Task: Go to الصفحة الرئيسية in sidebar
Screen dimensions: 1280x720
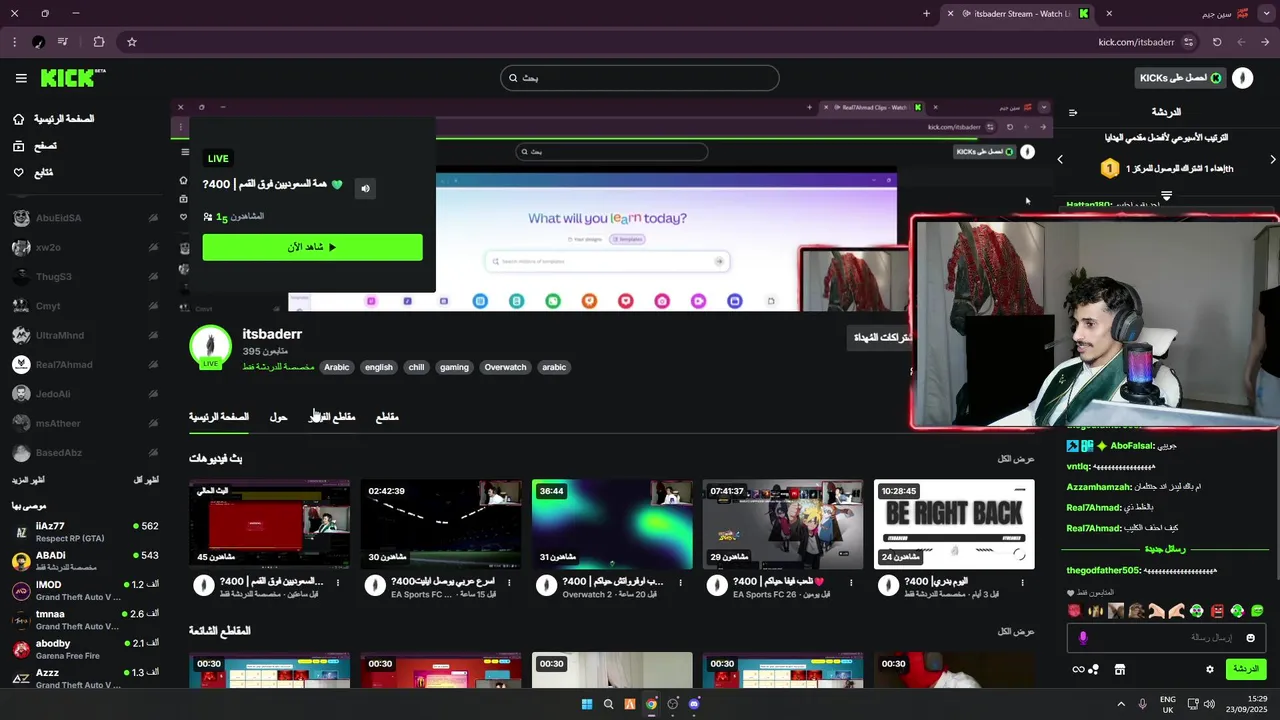Action: (53, 119)
